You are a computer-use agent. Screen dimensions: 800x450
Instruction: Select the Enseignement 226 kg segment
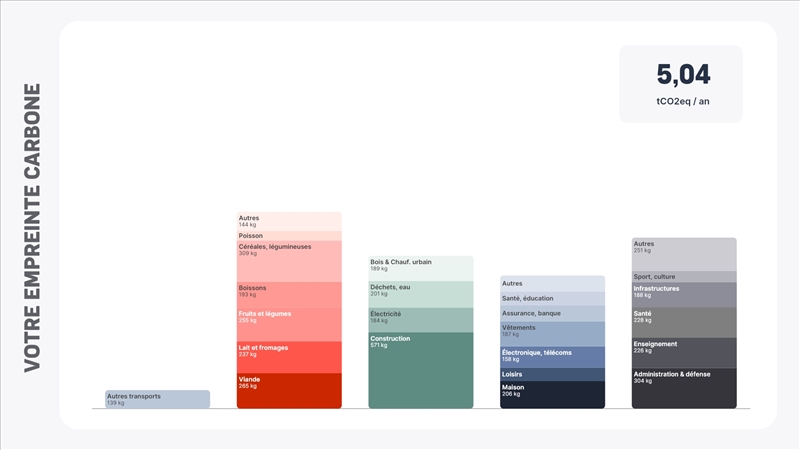point(684,353)
